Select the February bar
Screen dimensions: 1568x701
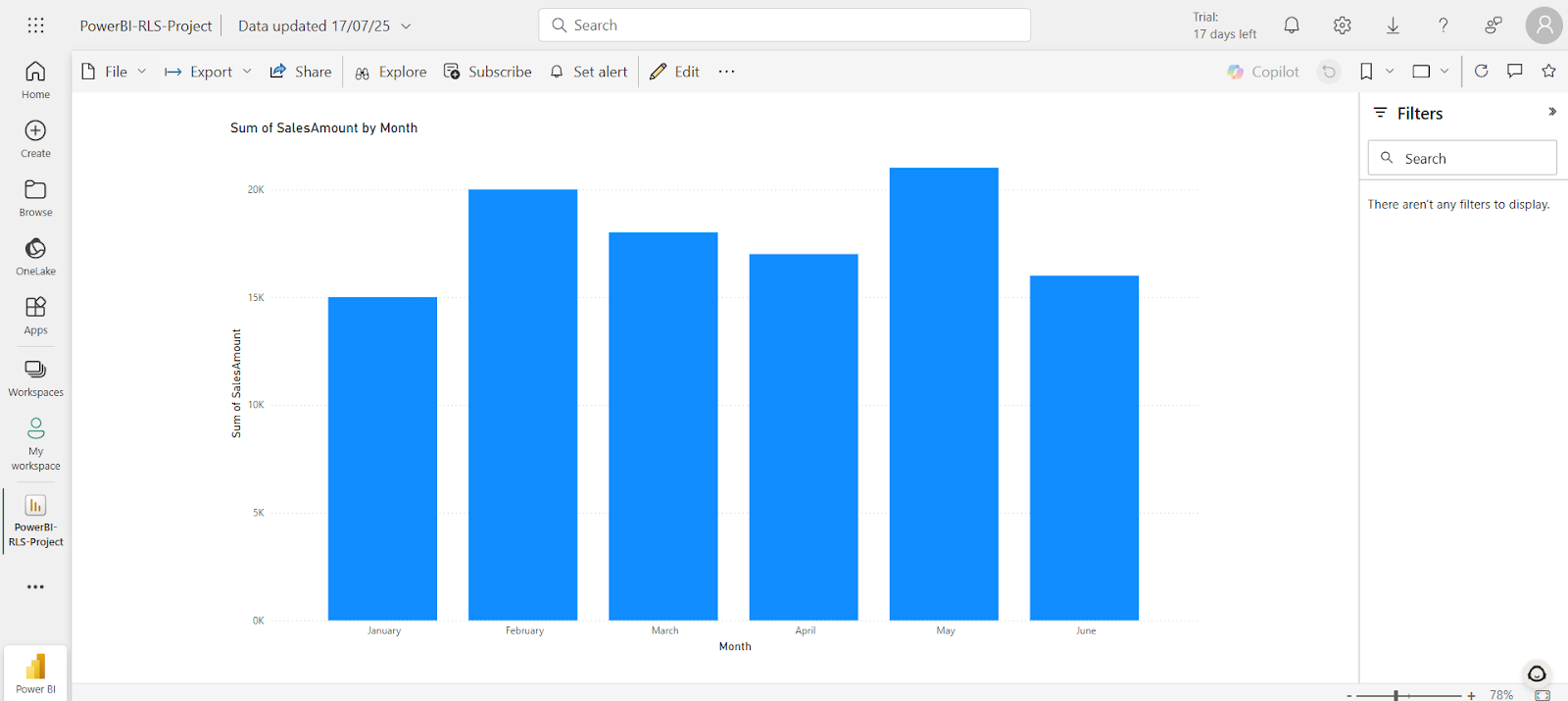[x=522, y=405]
